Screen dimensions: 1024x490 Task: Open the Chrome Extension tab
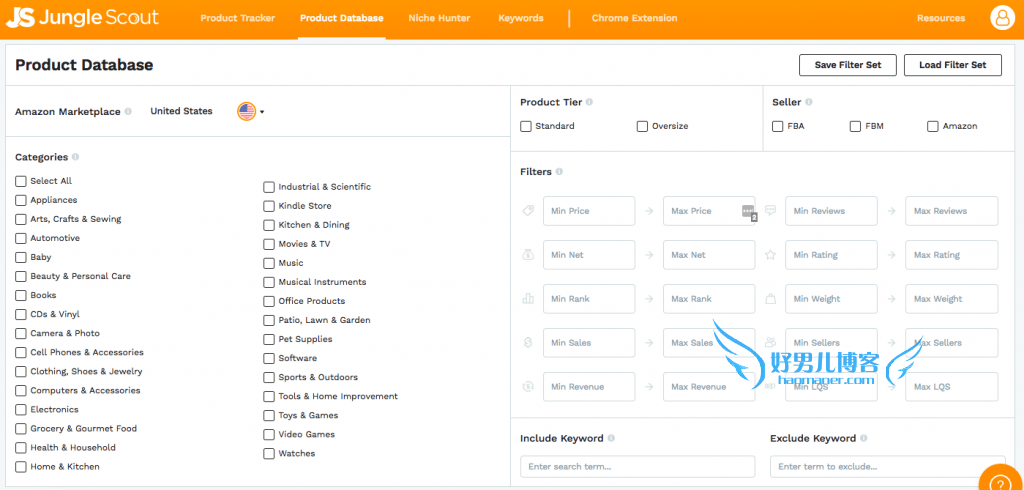[634, 18]
